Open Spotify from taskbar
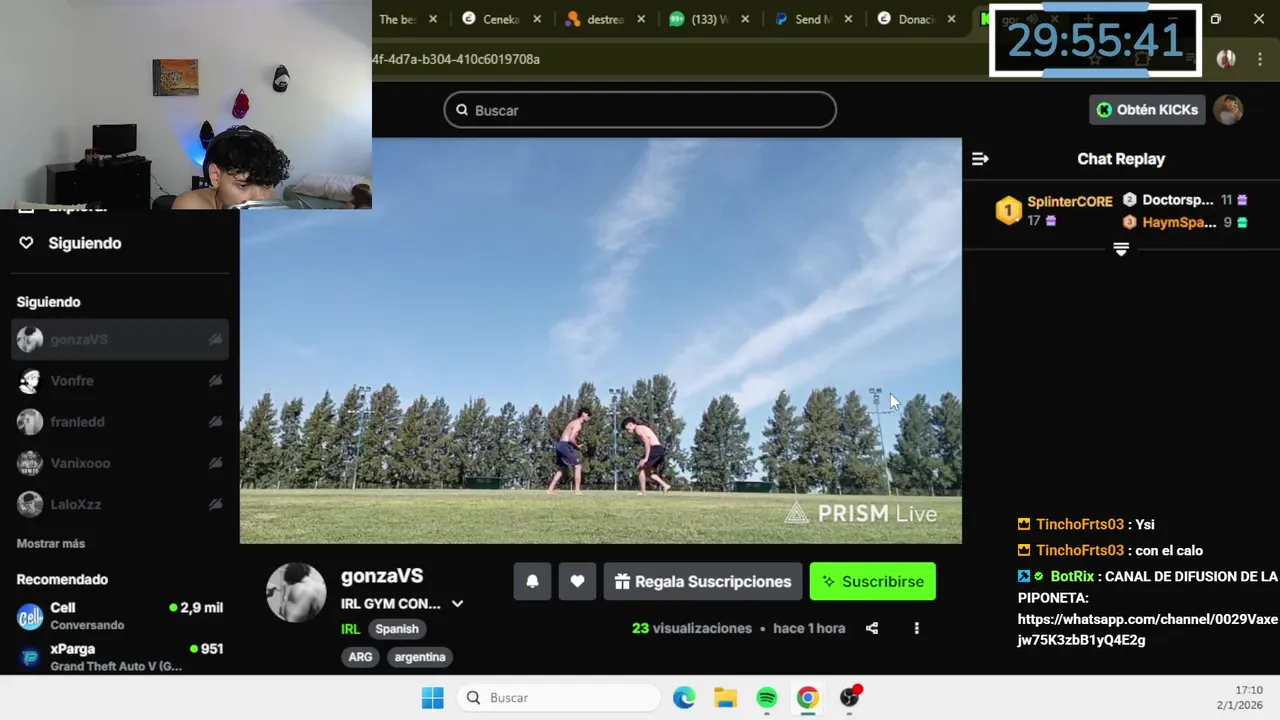Viewport: 1280px width, 720px height. tap(767, 698)
